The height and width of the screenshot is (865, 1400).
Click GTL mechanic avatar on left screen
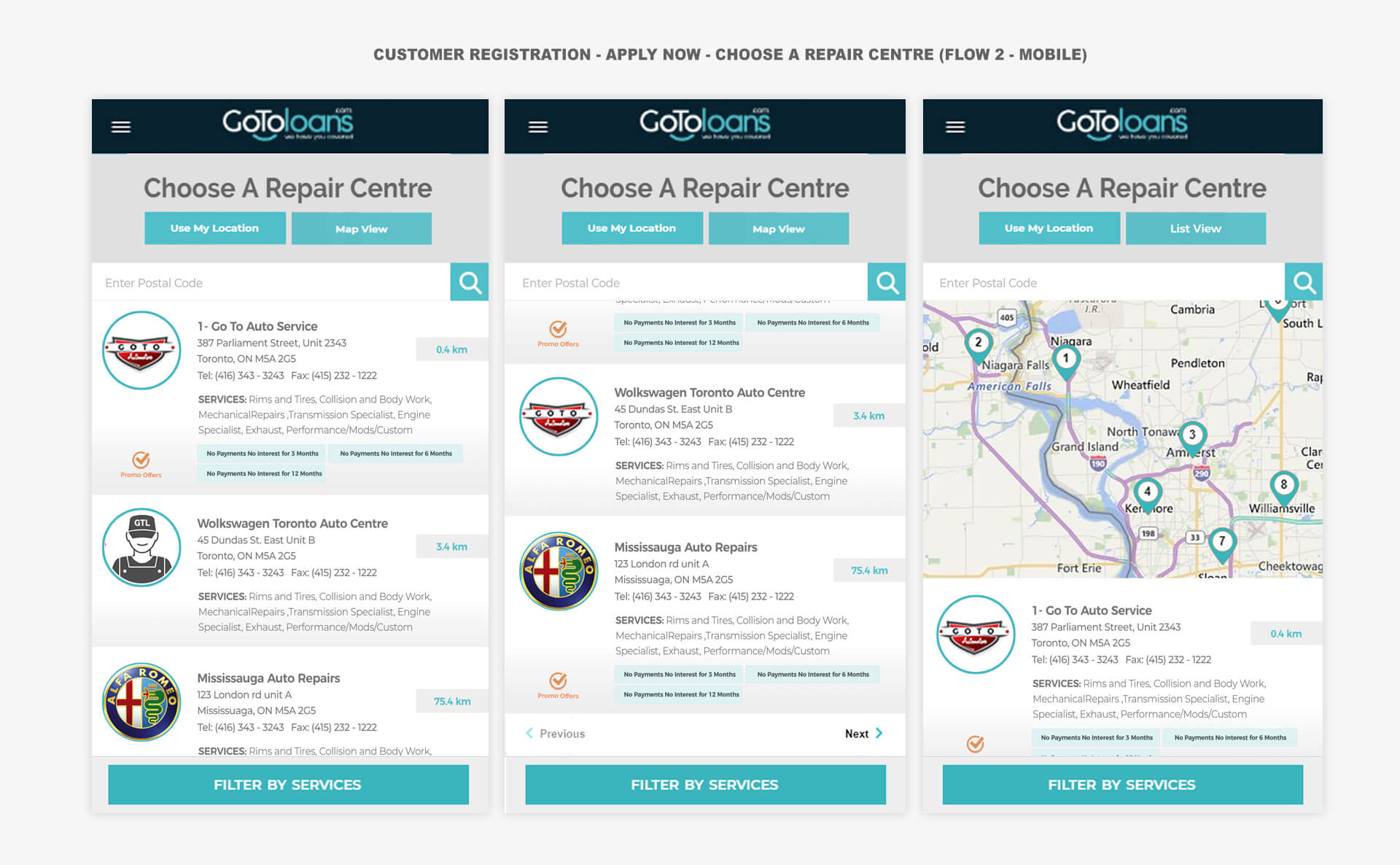coord(141,548)
